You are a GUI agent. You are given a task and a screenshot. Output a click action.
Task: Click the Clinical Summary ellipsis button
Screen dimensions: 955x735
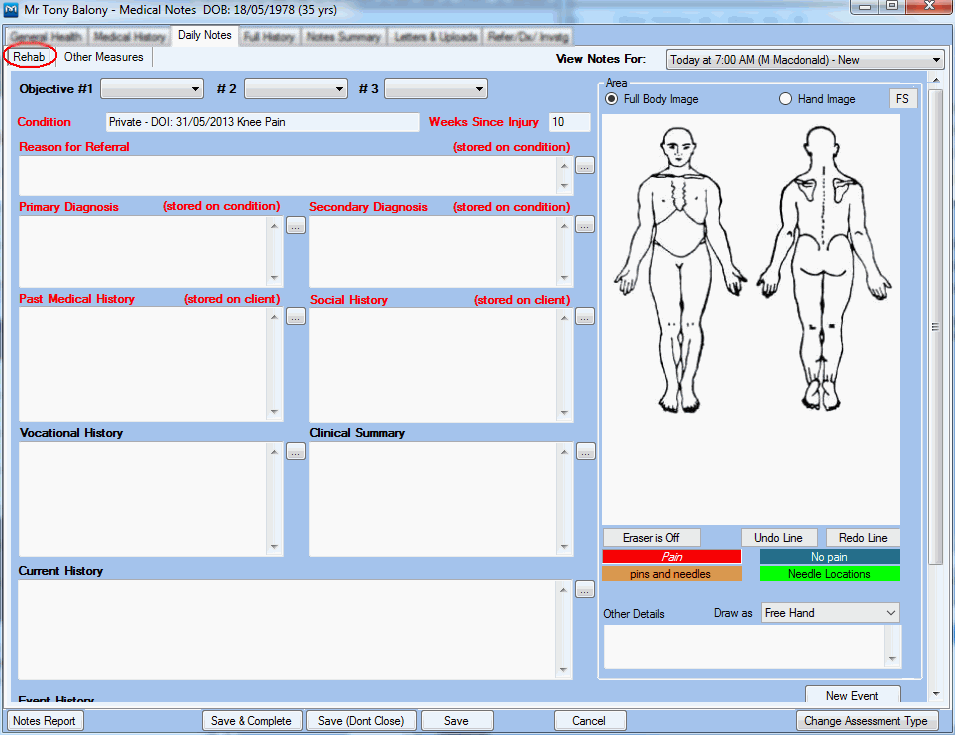[585, 452]
